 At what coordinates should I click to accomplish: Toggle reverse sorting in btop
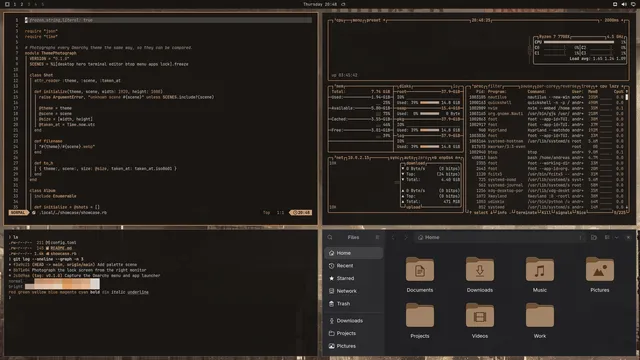click(x=568, y=86)
